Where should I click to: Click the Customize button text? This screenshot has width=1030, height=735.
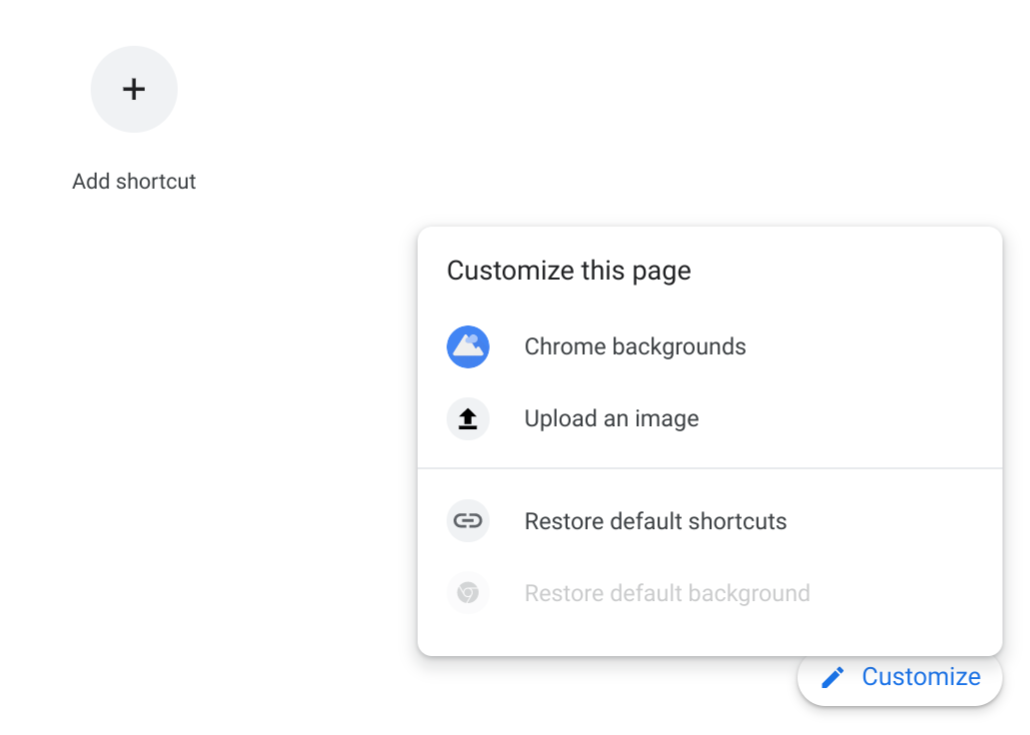[x=921, y=677]
